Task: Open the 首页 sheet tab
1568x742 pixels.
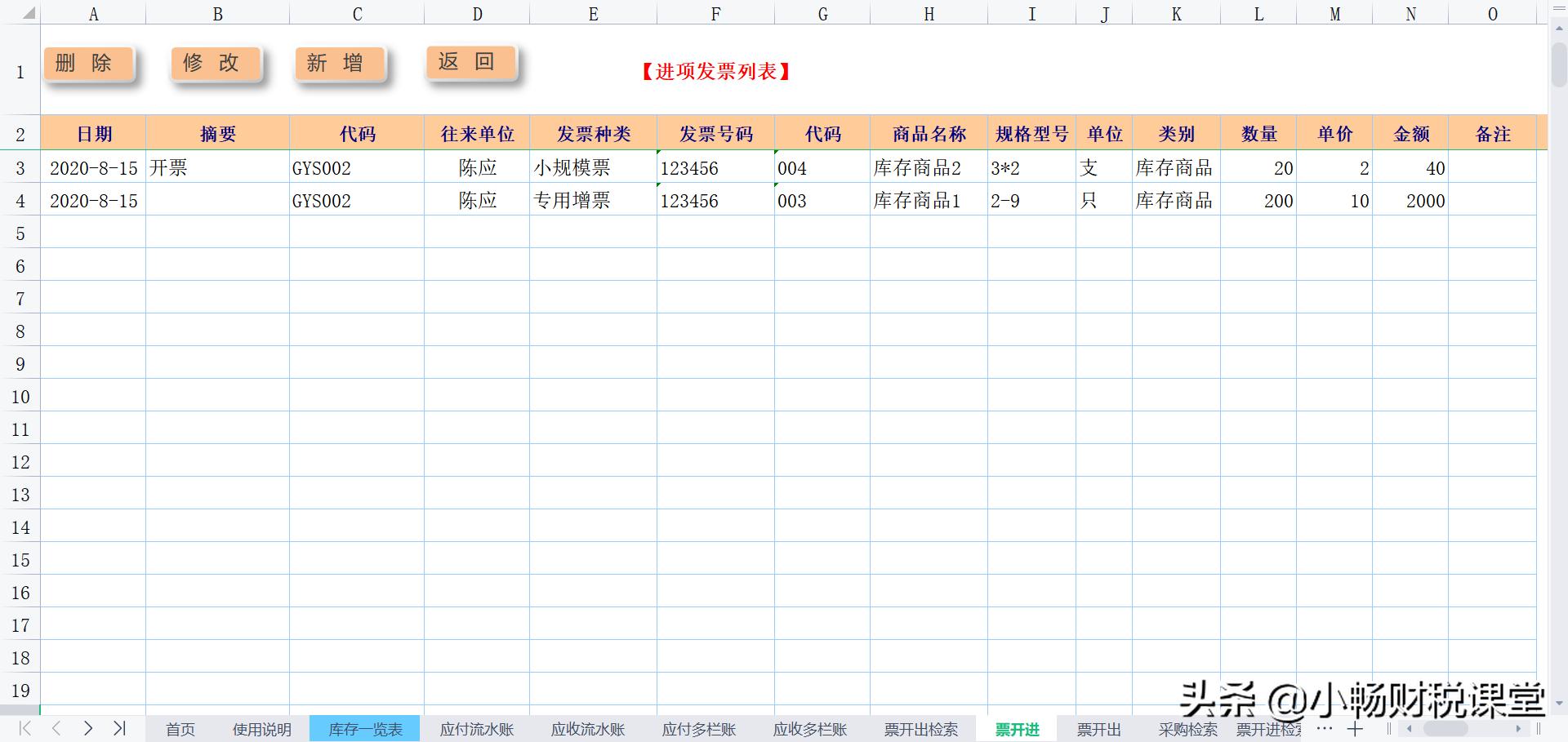Action: [180, 729]
